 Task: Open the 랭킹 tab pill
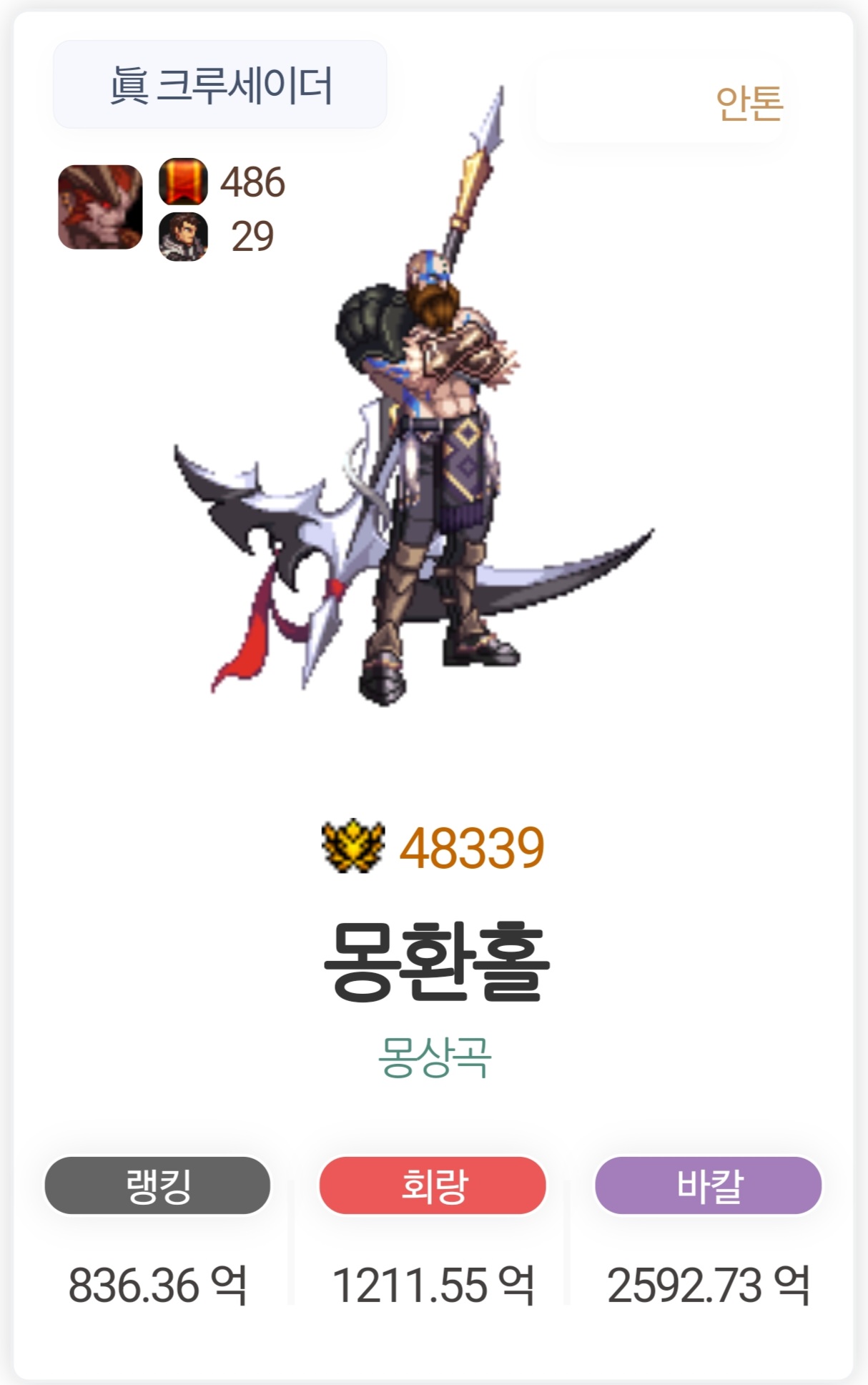point(157,1186)
